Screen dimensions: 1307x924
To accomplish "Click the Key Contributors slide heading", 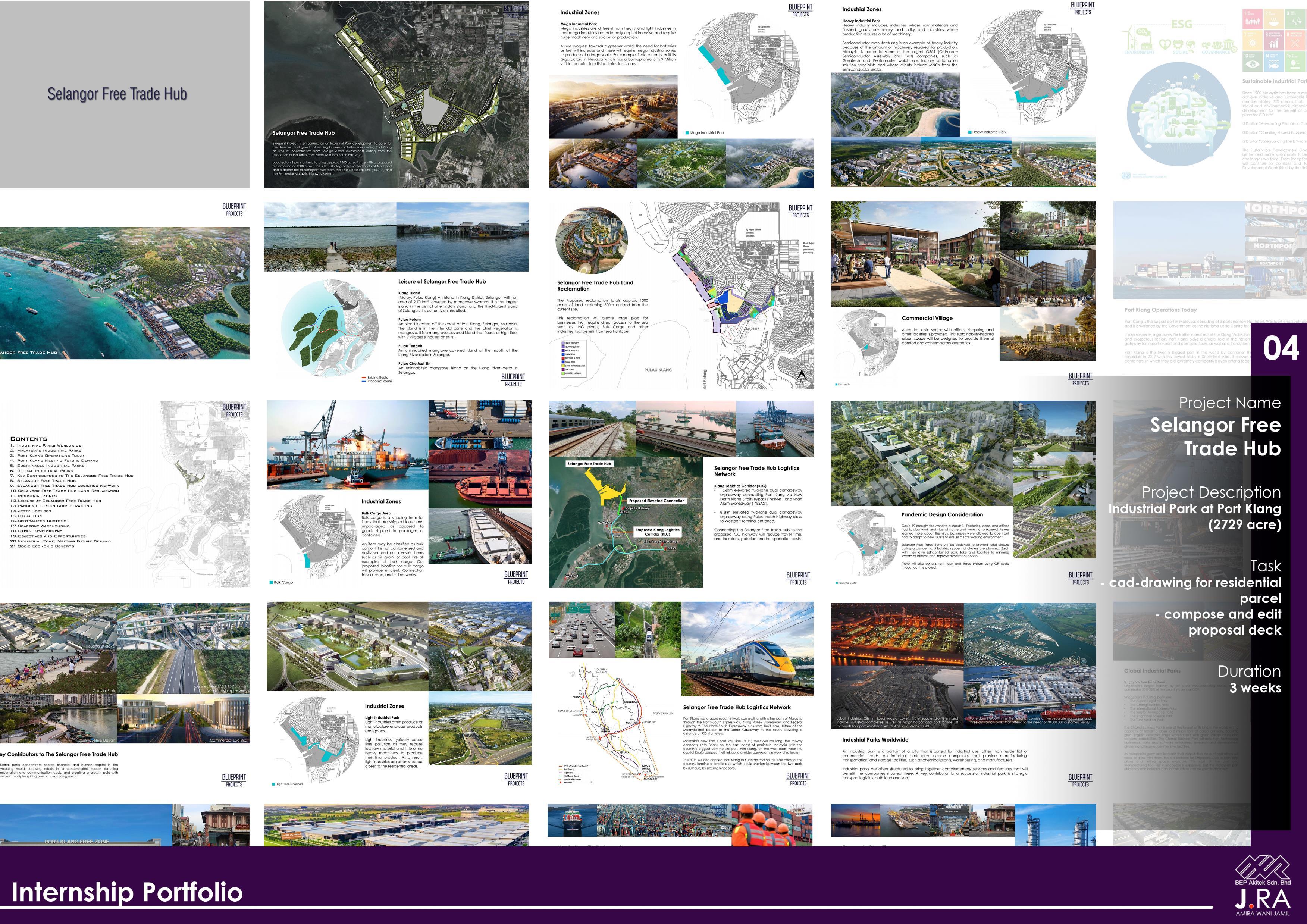I will 59,754.
